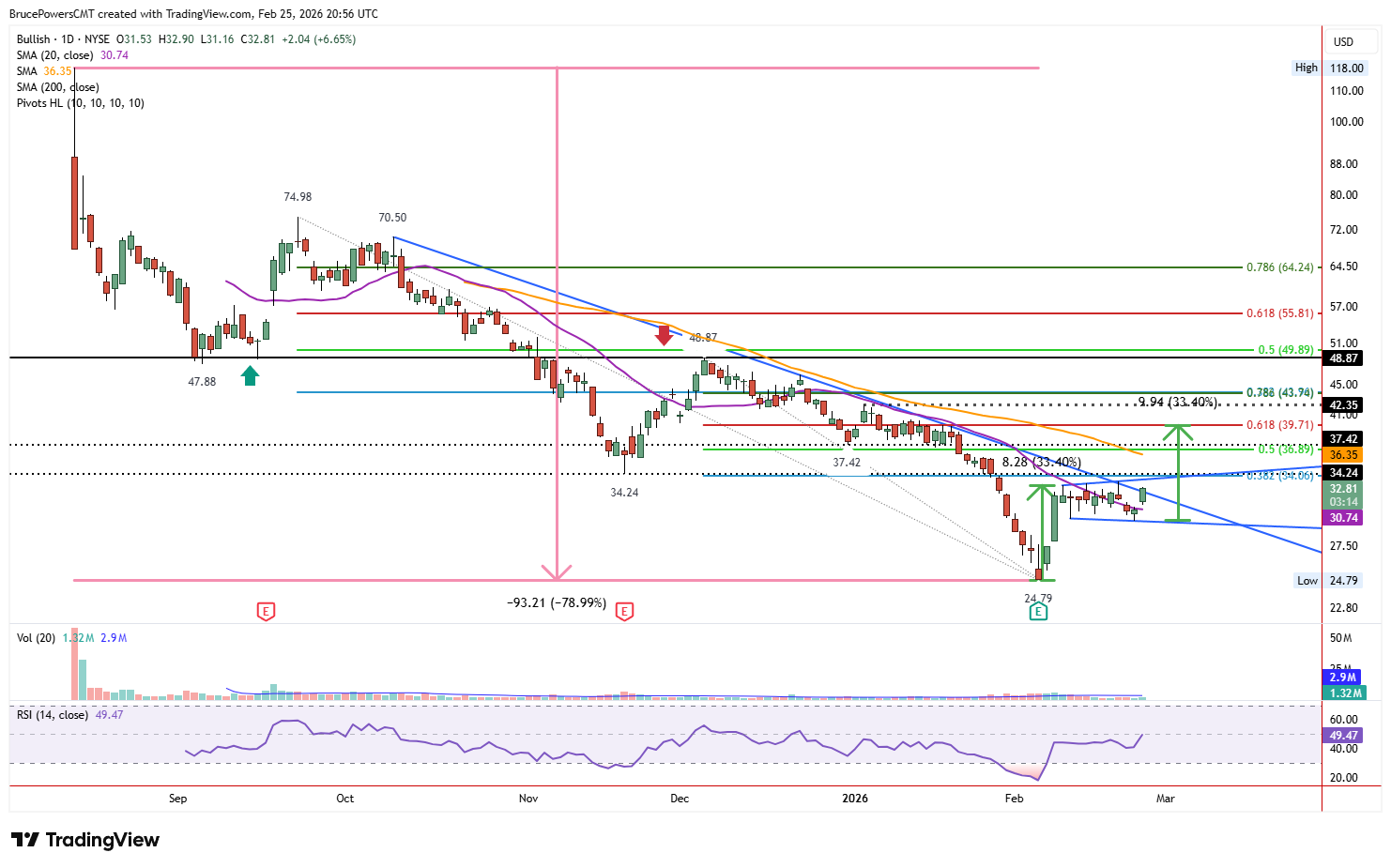Click the 0.786 (64.24) Fibonacci level label

1280,267
